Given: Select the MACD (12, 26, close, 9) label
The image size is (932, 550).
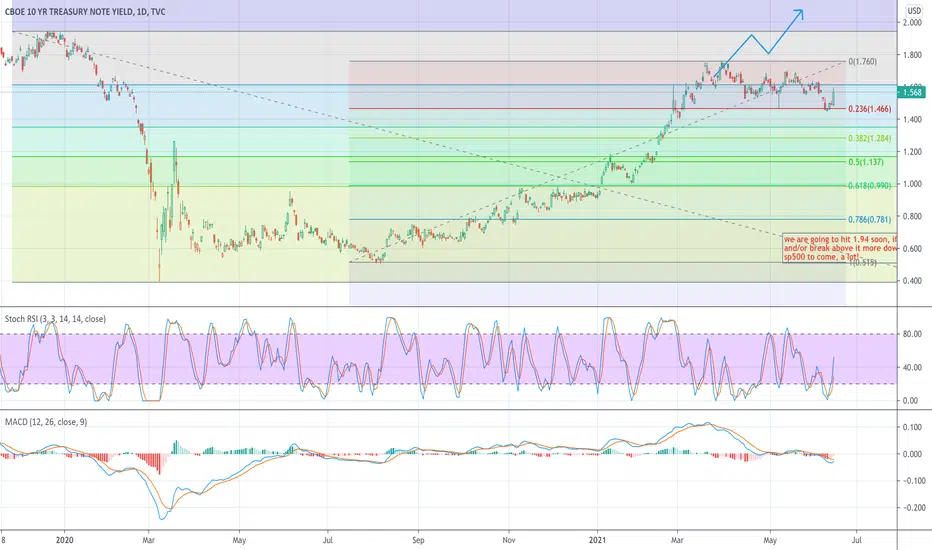Looking at the screenshot, I should pos(46,422).
